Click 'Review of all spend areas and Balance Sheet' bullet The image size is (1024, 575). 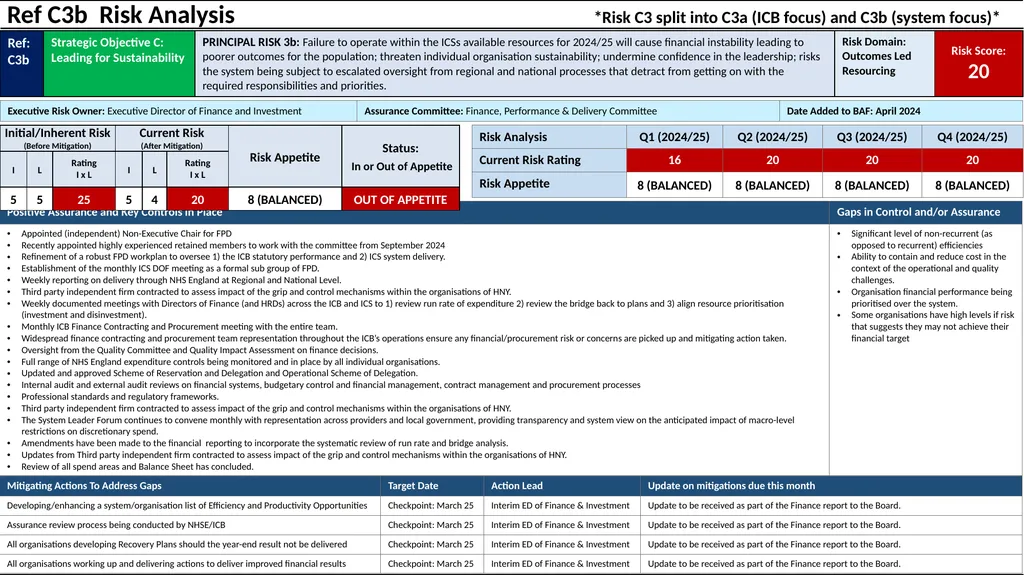pos(137,467)
